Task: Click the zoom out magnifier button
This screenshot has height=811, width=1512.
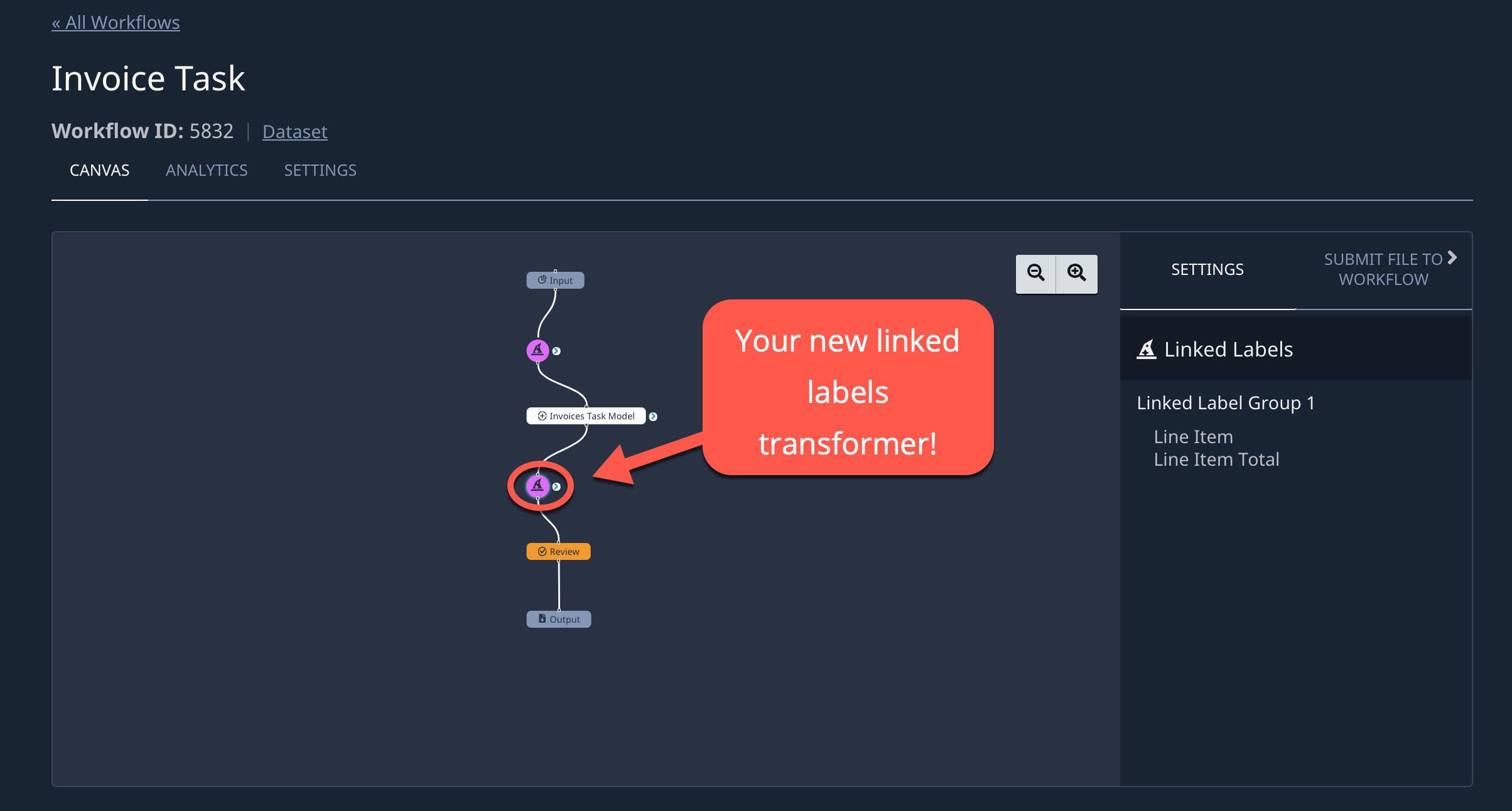Action: click(x=1036, y=274)
